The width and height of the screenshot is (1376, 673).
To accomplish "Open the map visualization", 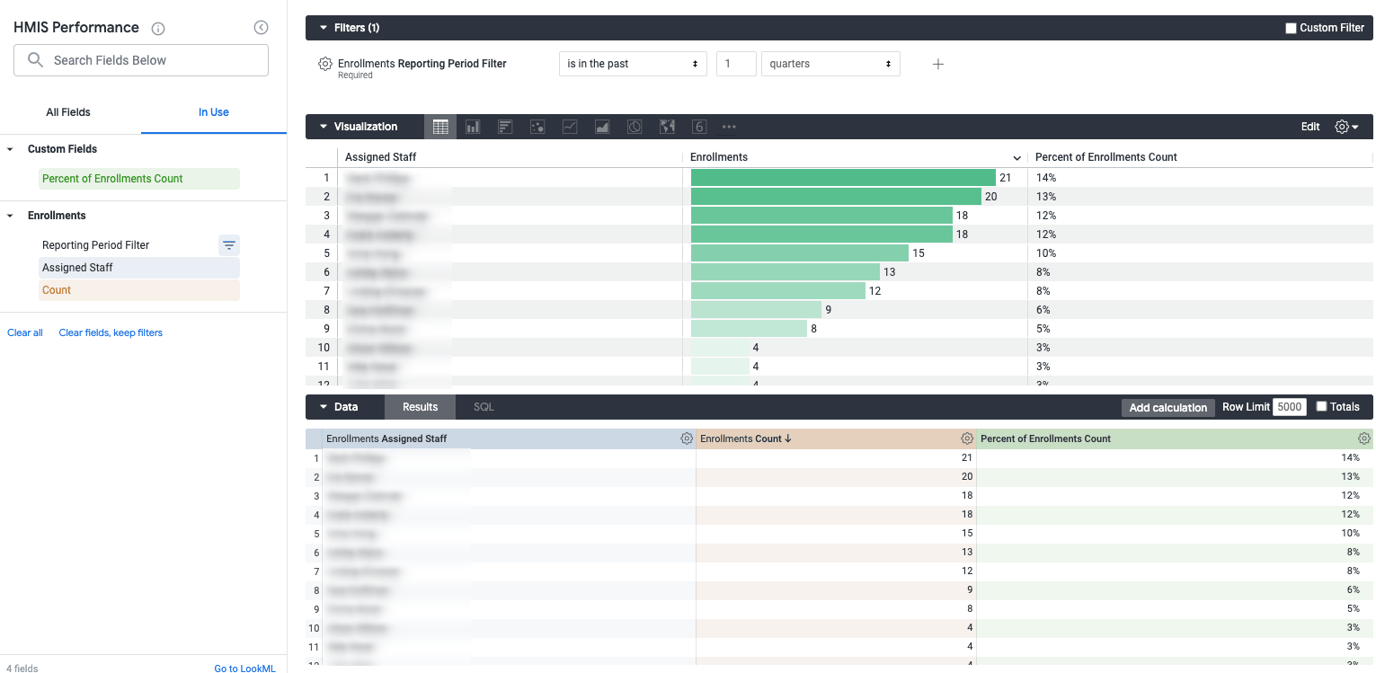I will [x=667, y=126].
